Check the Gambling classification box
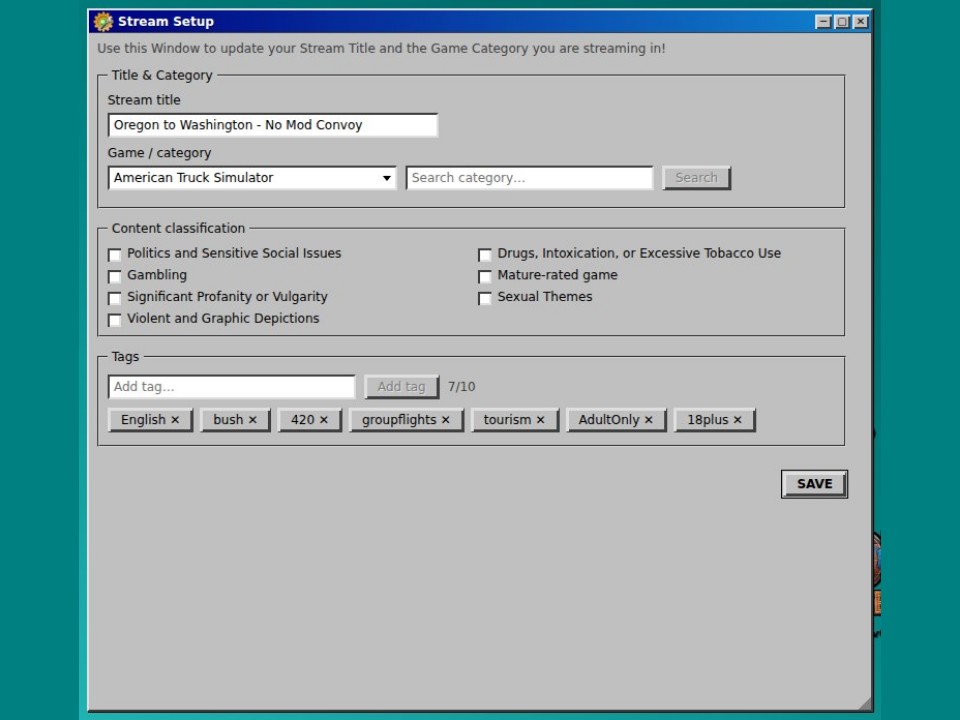This screenshot has height=720, width=960. coord(114,277)
